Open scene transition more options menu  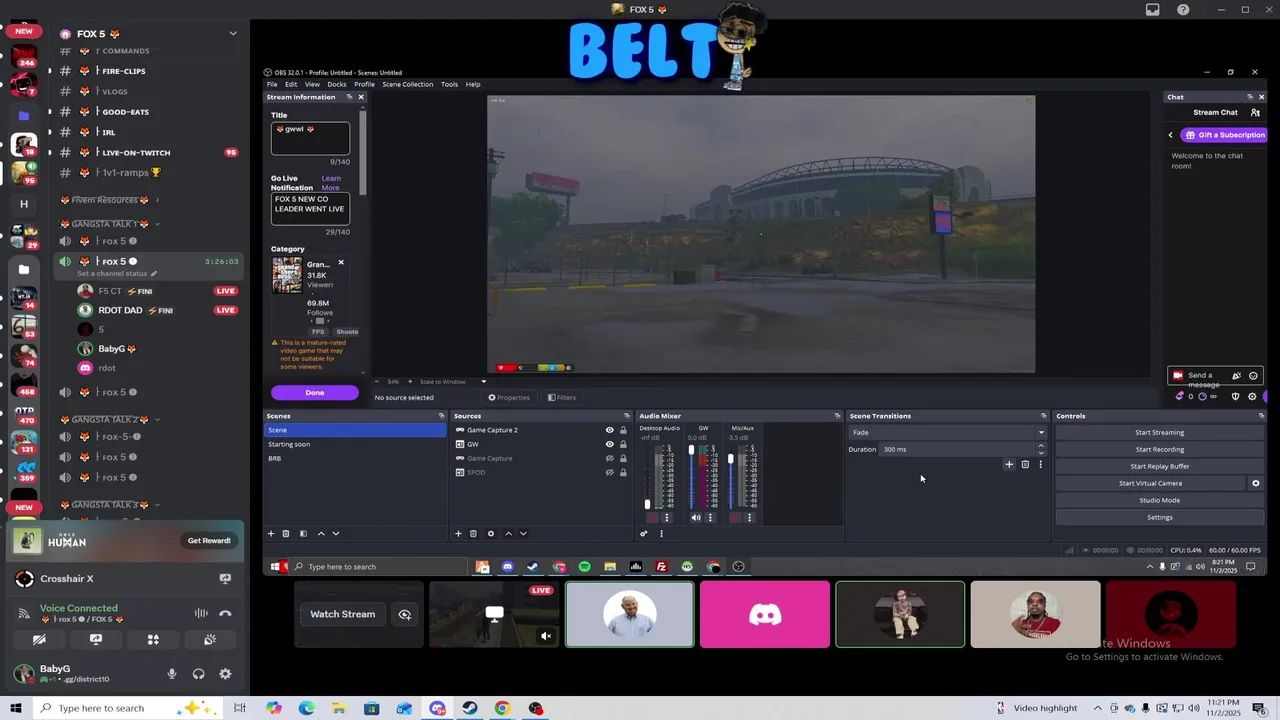[x=1040, y=464]
